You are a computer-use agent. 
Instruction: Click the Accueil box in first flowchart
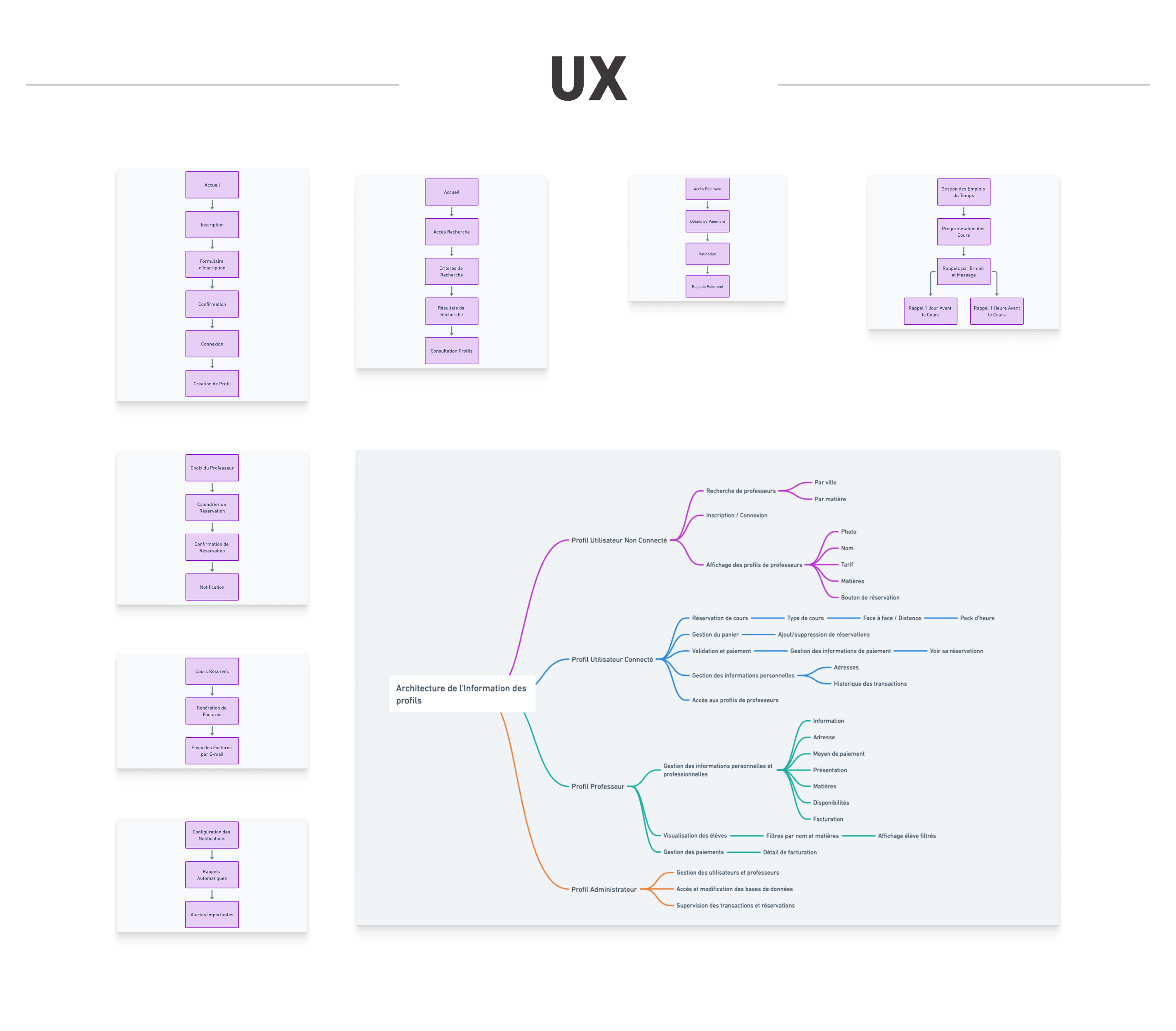tap(212, 185)
